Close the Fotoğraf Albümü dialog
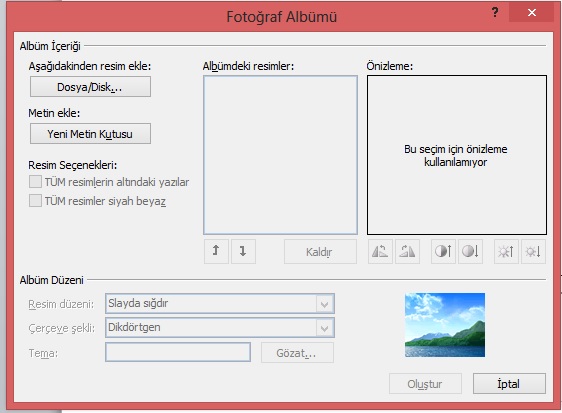This screenshot has height=413, width=562. click(x=532, y=13)
